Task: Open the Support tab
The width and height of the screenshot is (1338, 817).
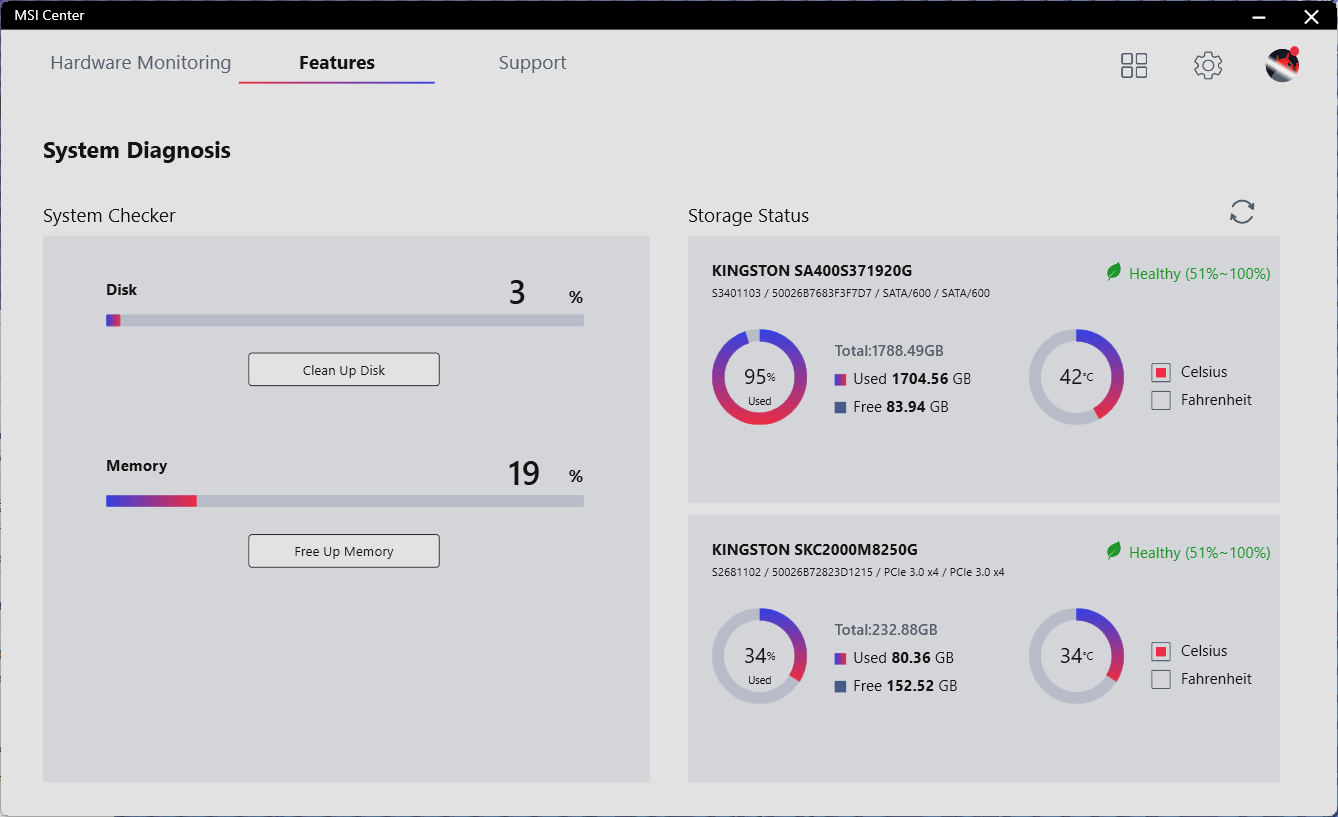Action: [532, 63]
